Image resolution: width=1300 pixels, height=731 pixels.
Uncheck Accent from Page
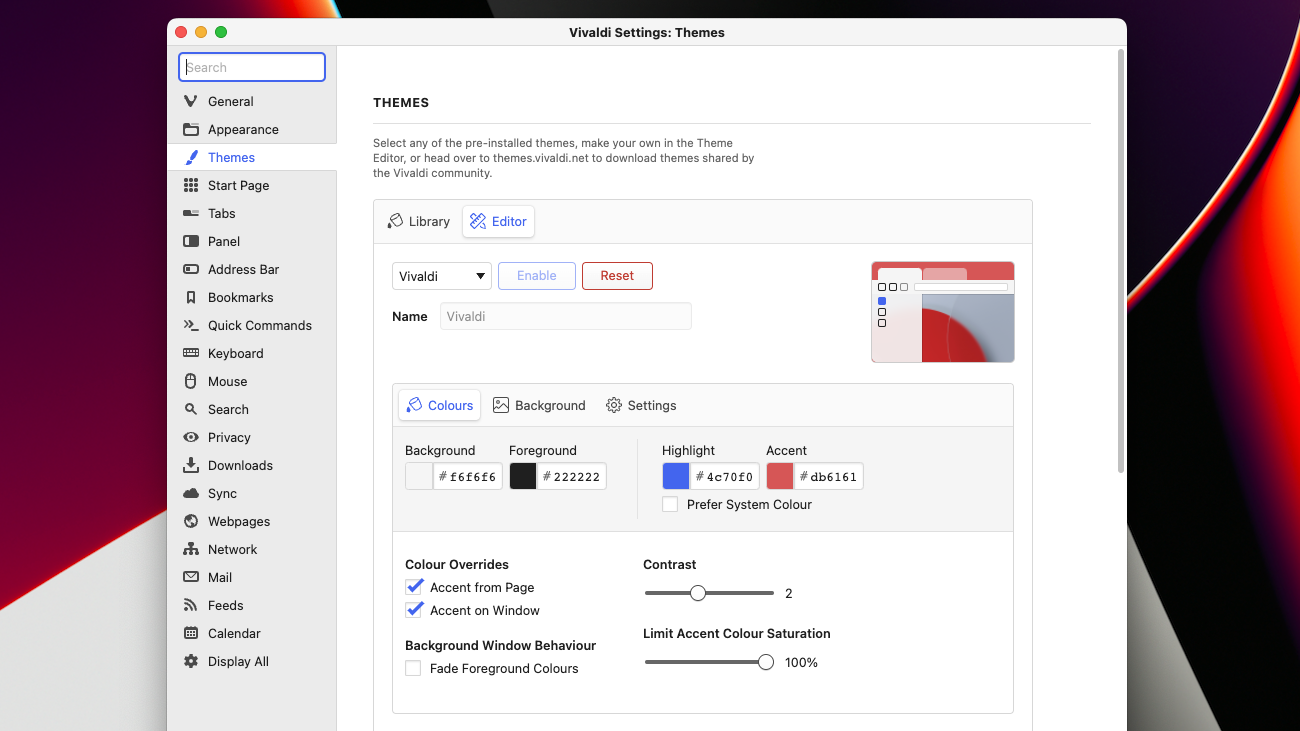(x=414, y=587)
